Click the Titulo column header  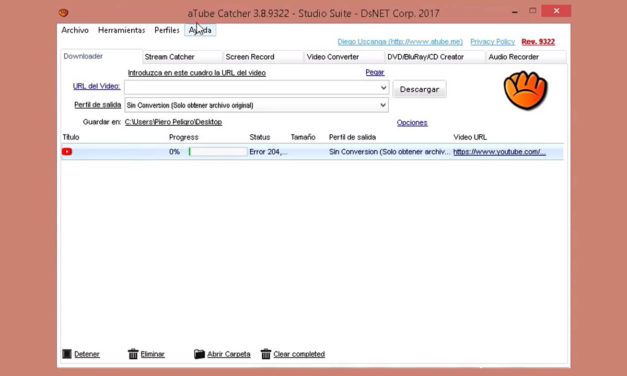pos(71,137)
